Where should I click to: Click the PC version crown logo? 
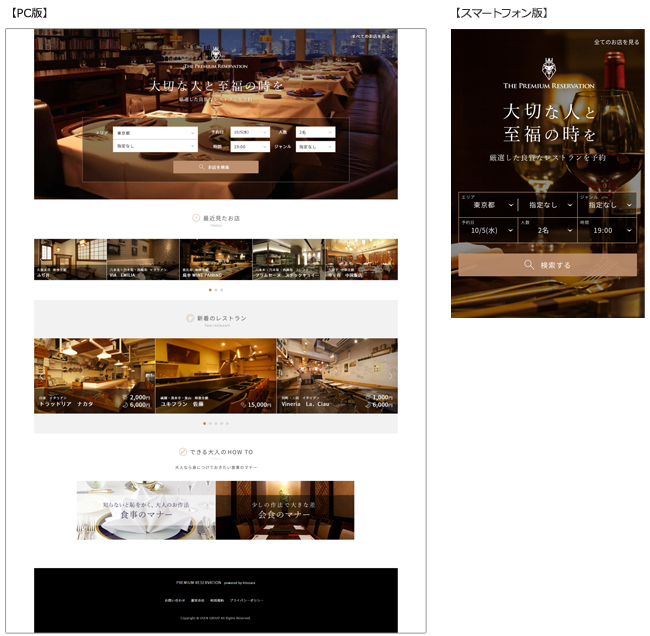(x=216, y=54)
